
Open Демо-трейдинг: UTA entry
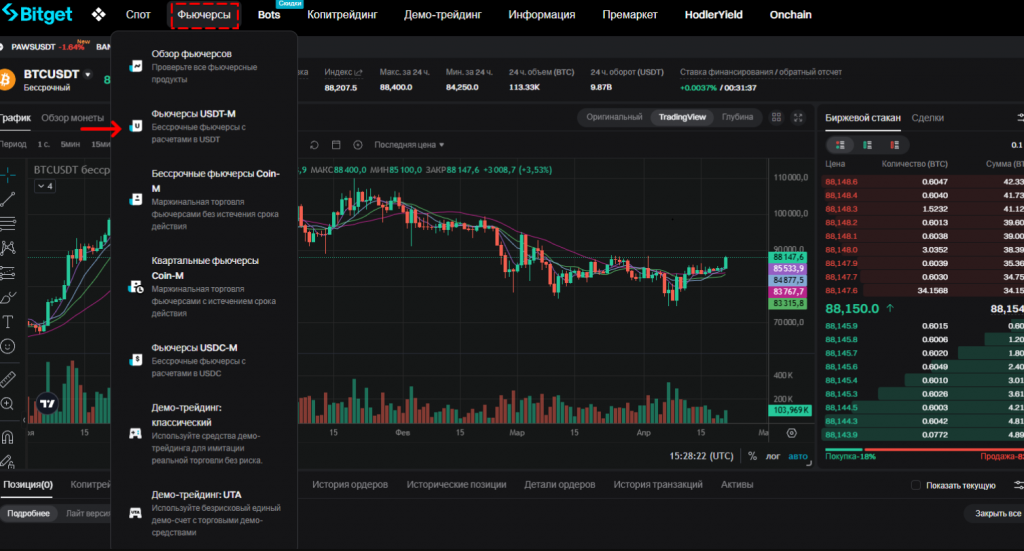coord(204,513)
